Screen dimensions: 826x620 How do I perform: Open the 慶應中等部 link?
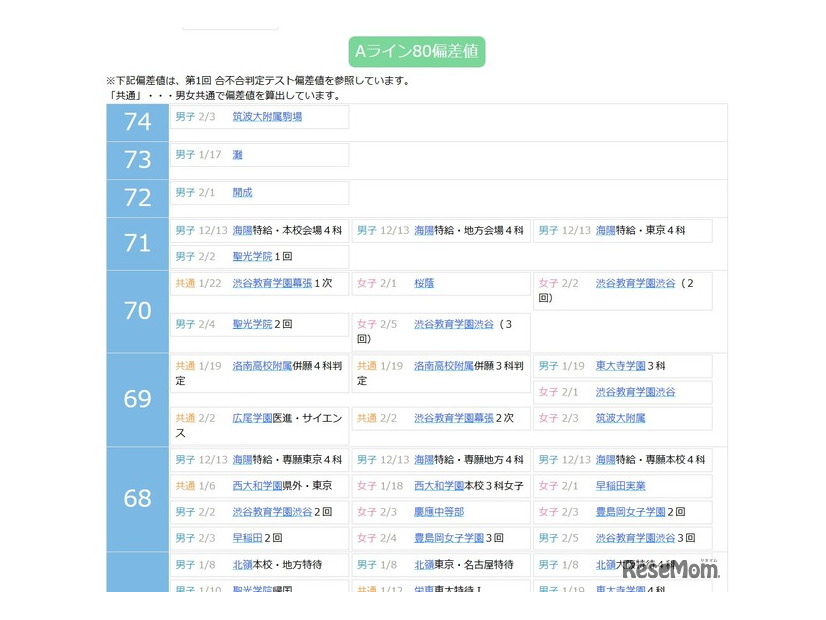pos(439,511)
